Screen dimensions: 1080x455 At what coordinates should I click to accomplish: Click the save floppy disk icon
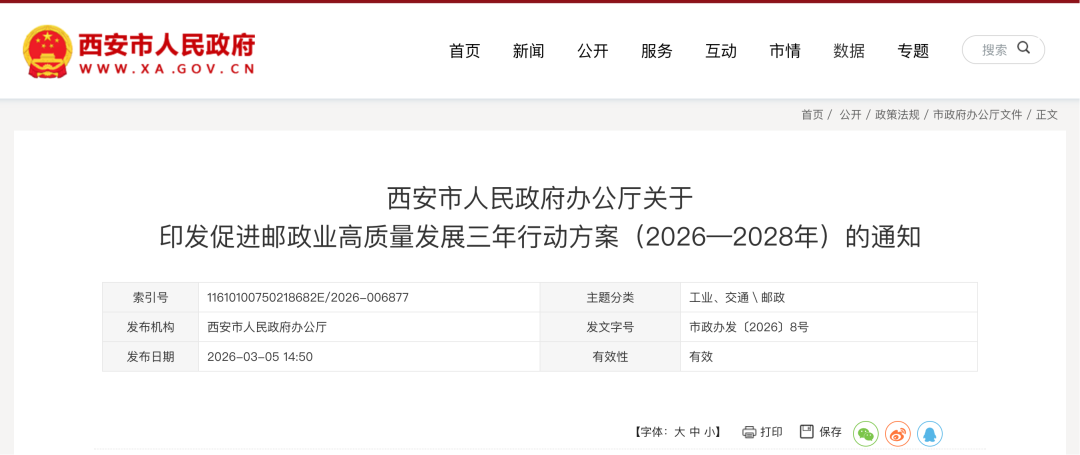click(x=807, y=431)
